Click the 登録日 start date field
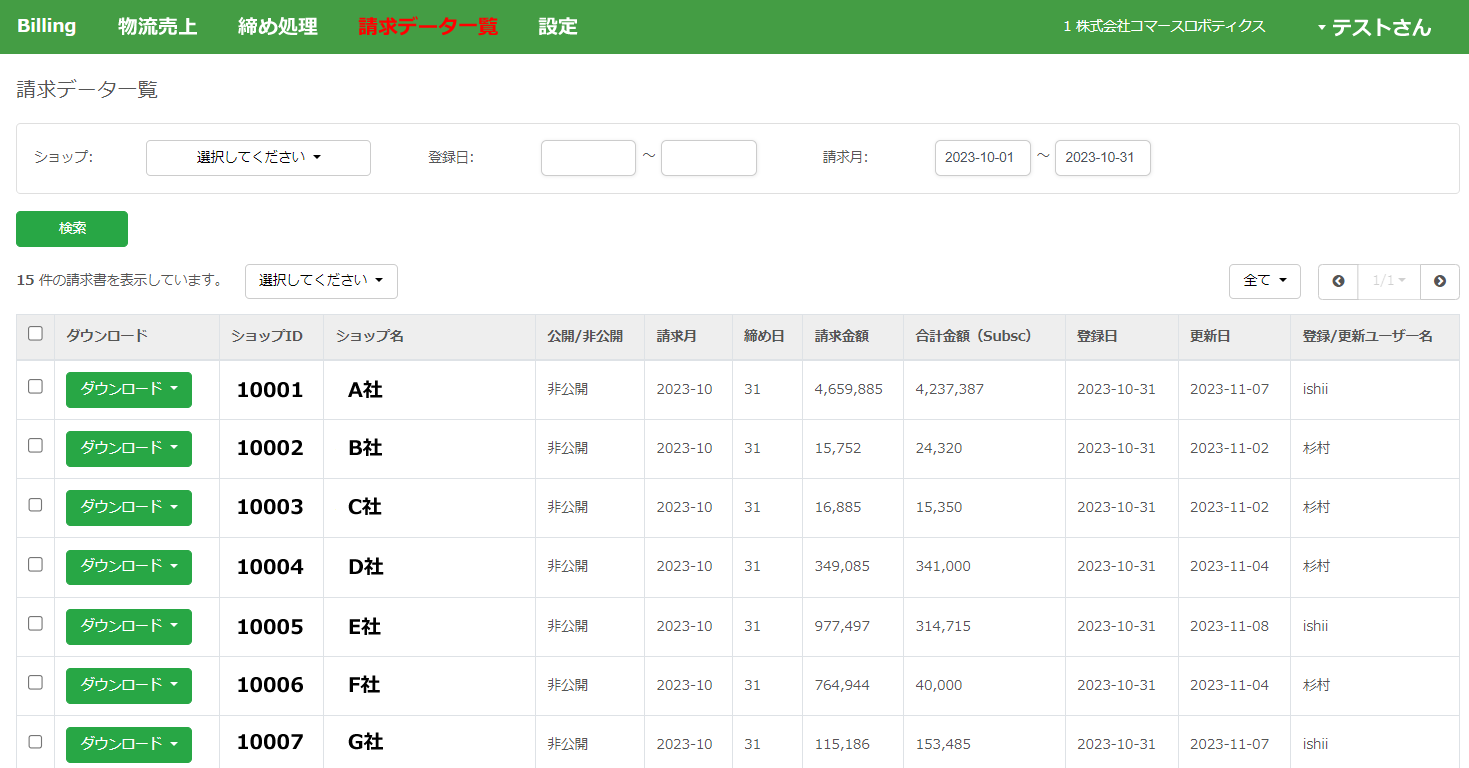Viewport: 1469px width, 768px height. pos(588,158)
